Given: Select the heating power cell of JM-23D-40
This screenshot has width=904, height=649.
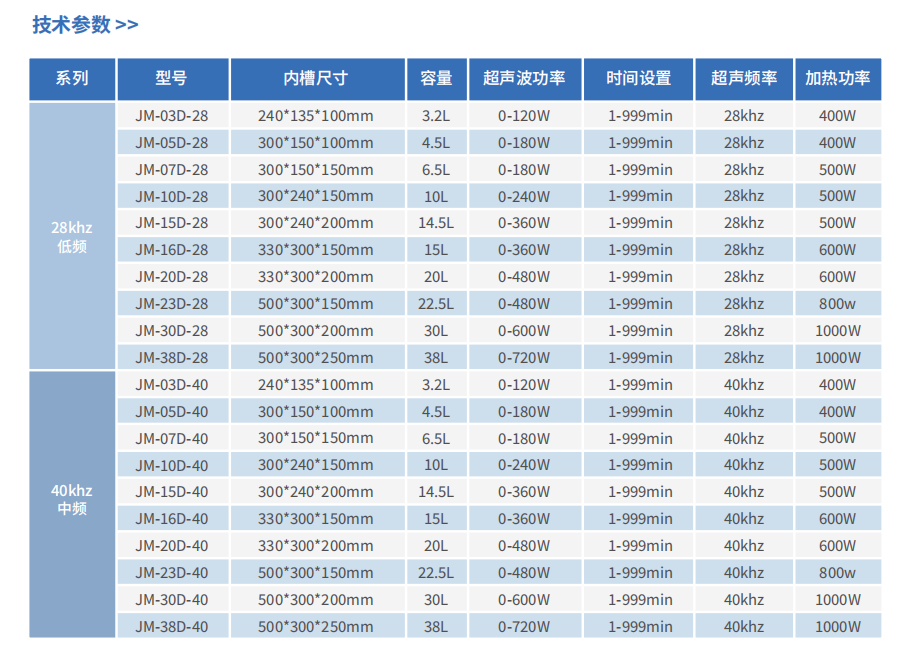Looking at the screenshot, I should 837,572.
